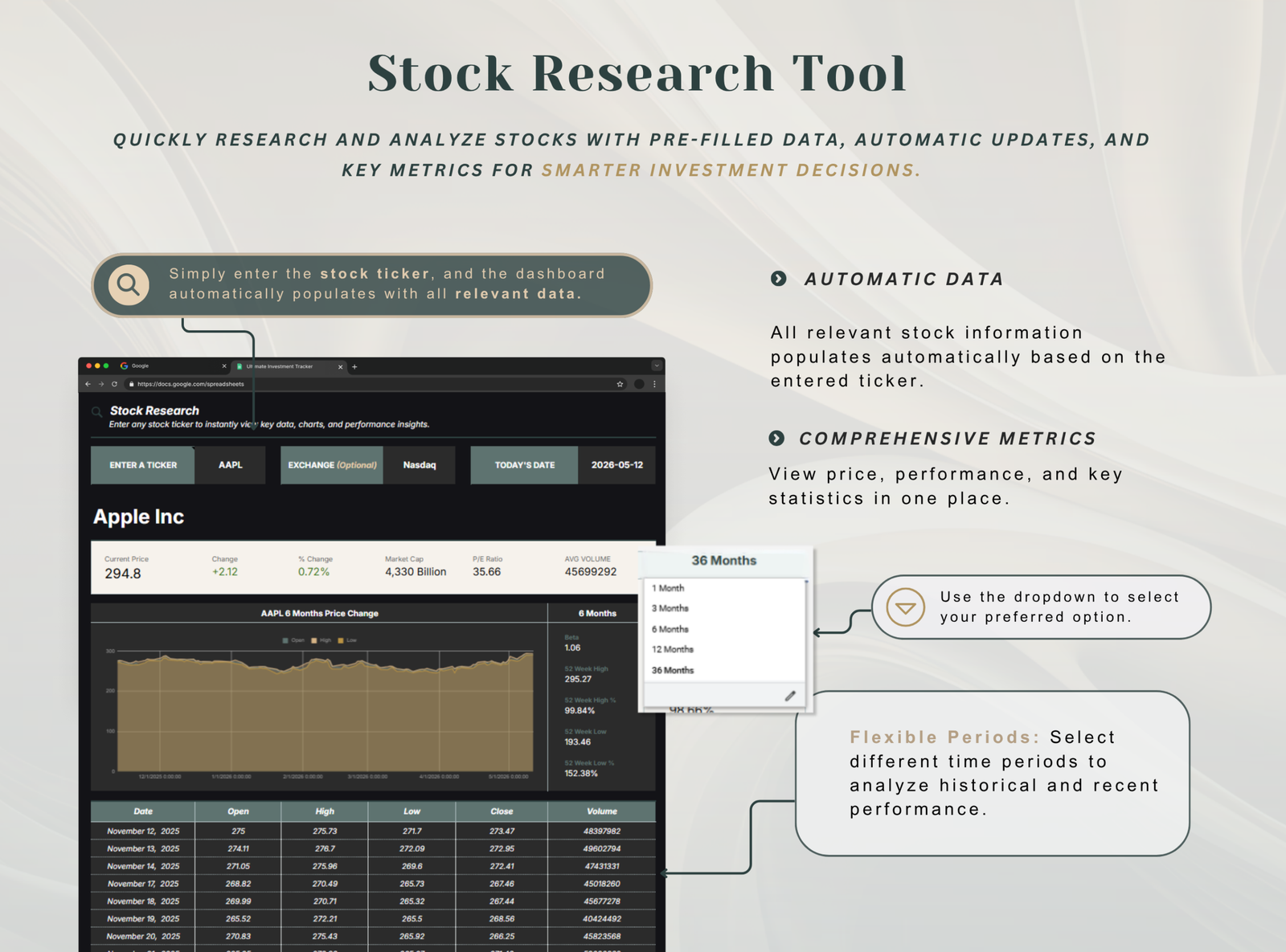
Task: Click the AVG VOLUME value 45699292
Action: click(591, 572)
